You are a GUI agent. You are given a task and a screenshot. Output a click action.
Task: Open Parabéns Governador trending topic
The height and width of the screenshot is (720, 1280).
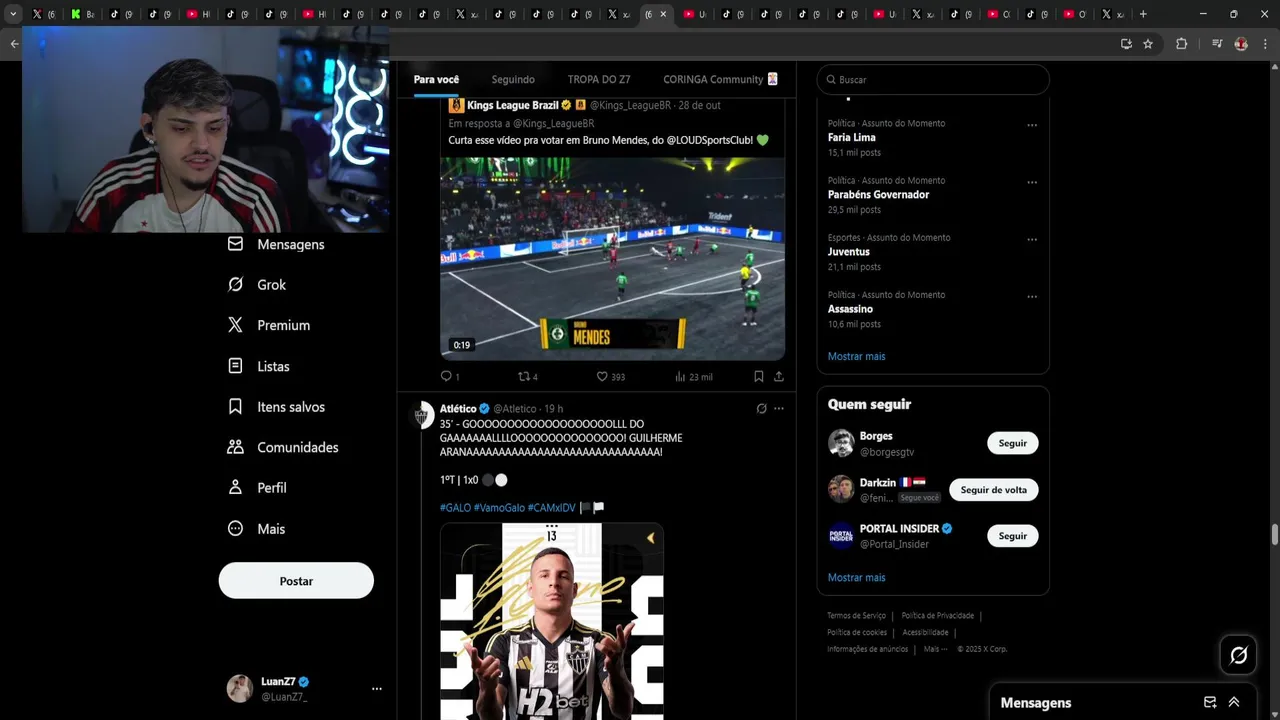(x=878, y=195)
